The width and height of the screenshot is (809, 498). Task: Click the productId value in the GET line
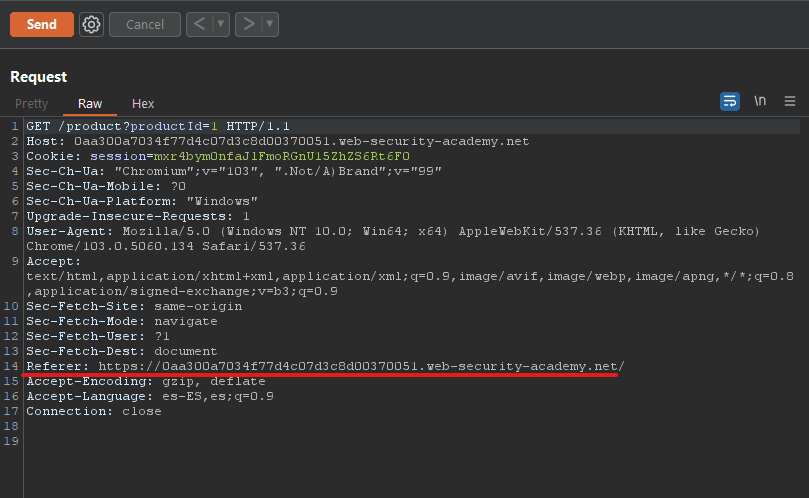click(214, 127)
